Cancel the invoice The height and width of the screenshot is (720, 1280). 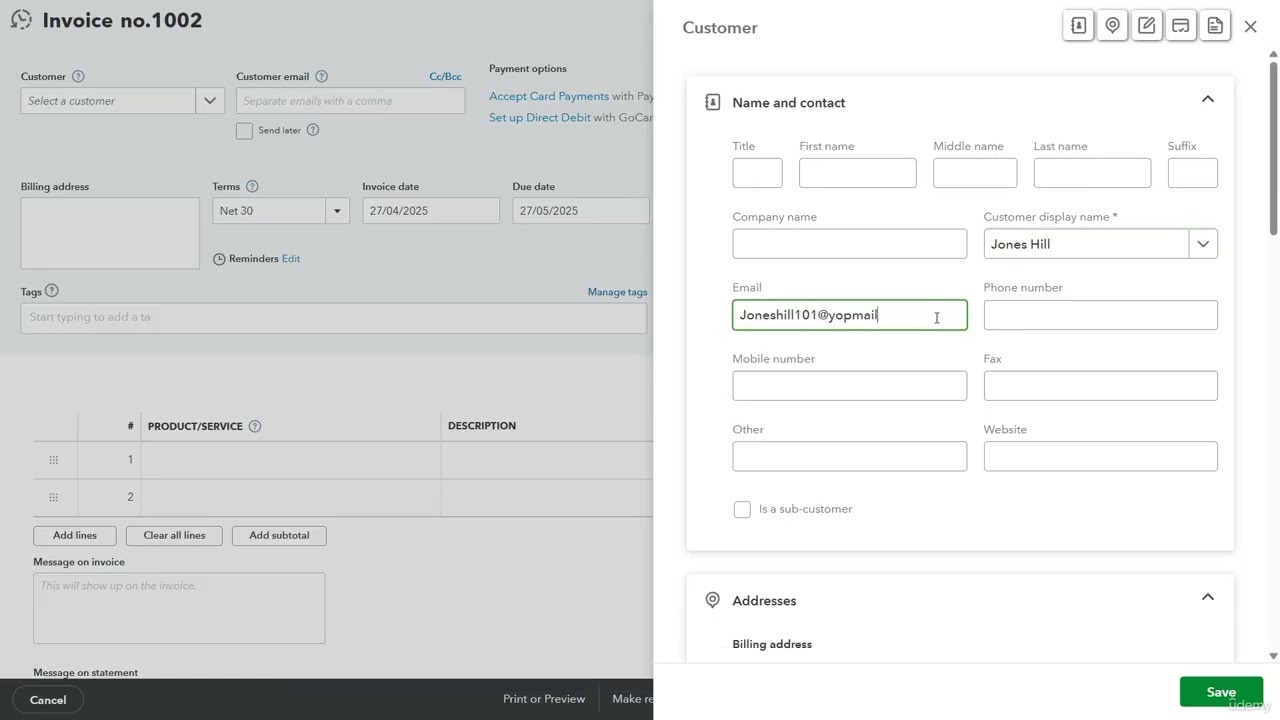(48, 699)
